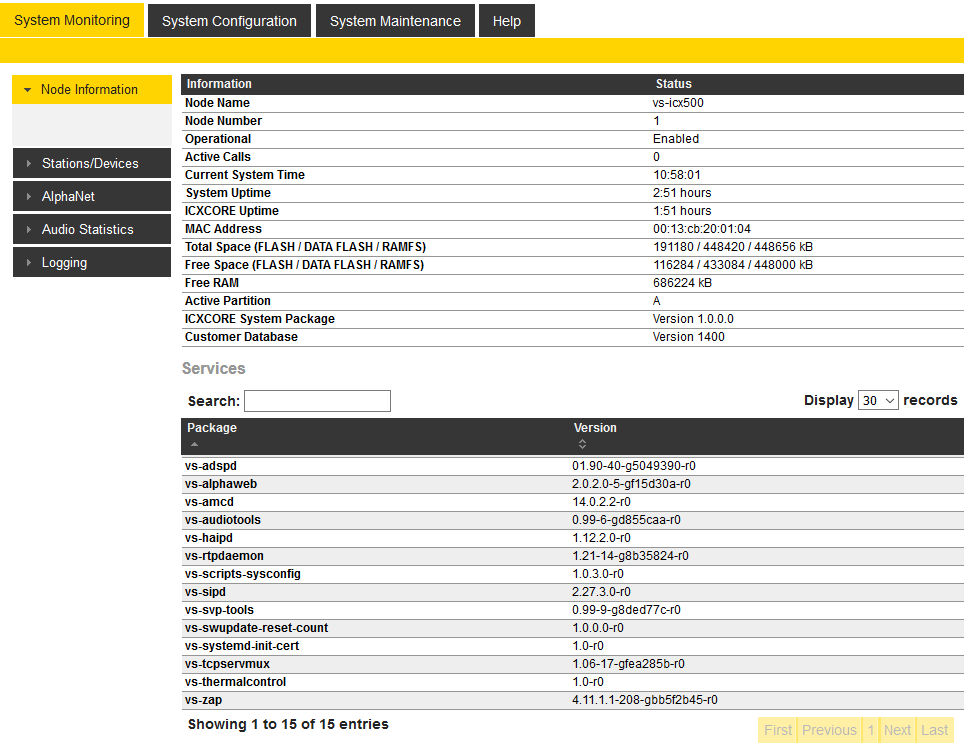Click the Version column sort arrows
The image size is (964, 749).
[x=582, y=444]
